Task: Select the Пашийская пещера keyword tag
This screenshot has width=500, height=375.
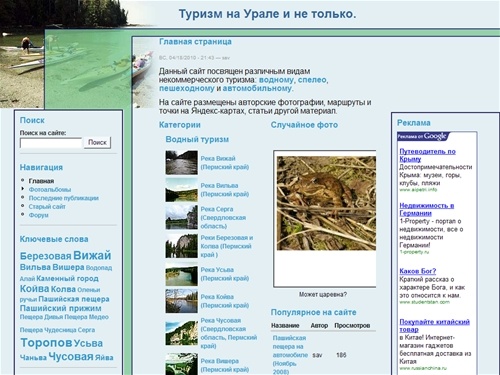Action: pos(74,299)
